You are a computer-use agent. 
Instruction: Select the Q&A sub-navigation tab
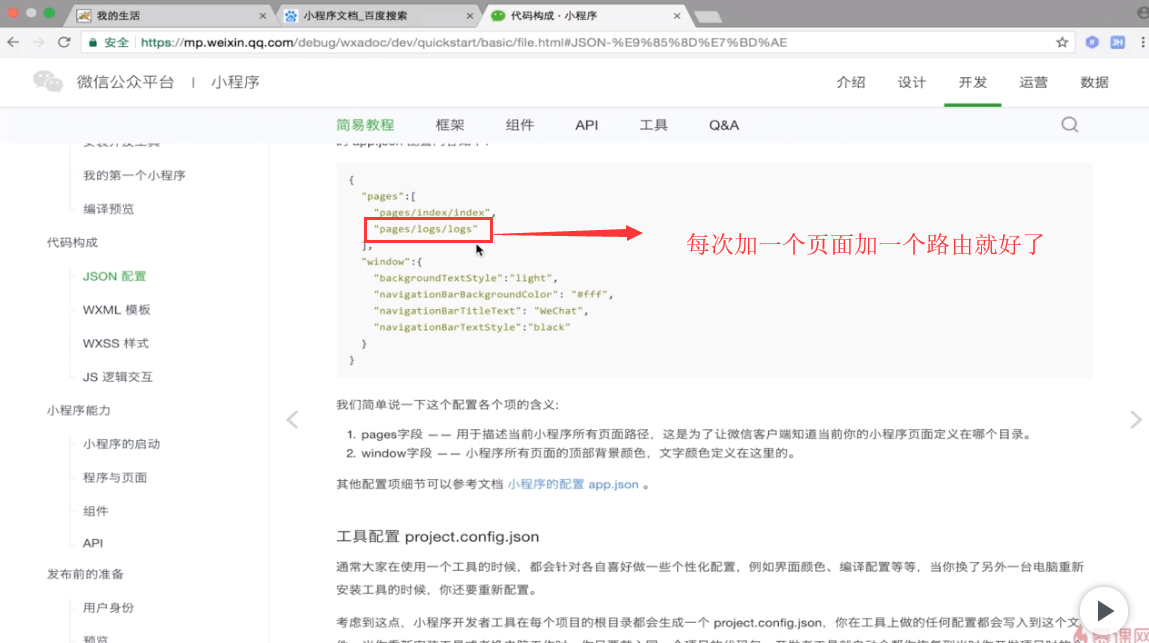(x=724, y=125)
